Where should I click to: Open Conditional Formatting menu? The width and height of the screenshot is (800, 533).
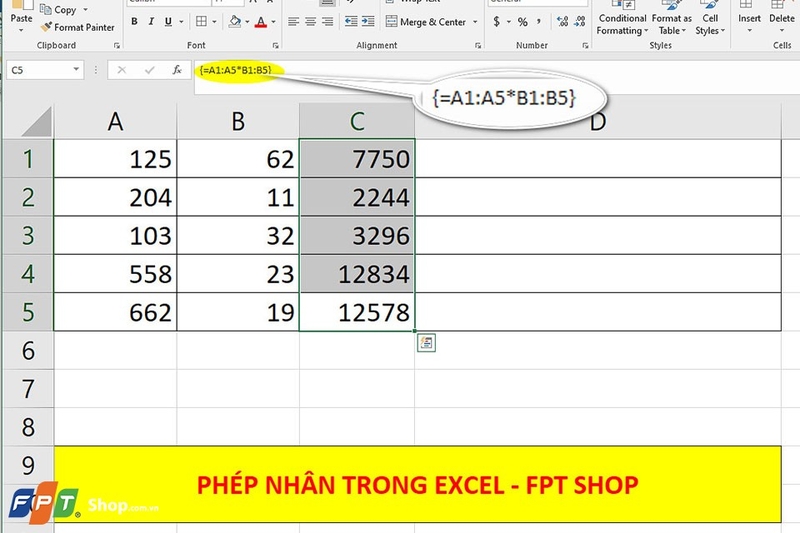pyautogui.click(x=622, y=19)
